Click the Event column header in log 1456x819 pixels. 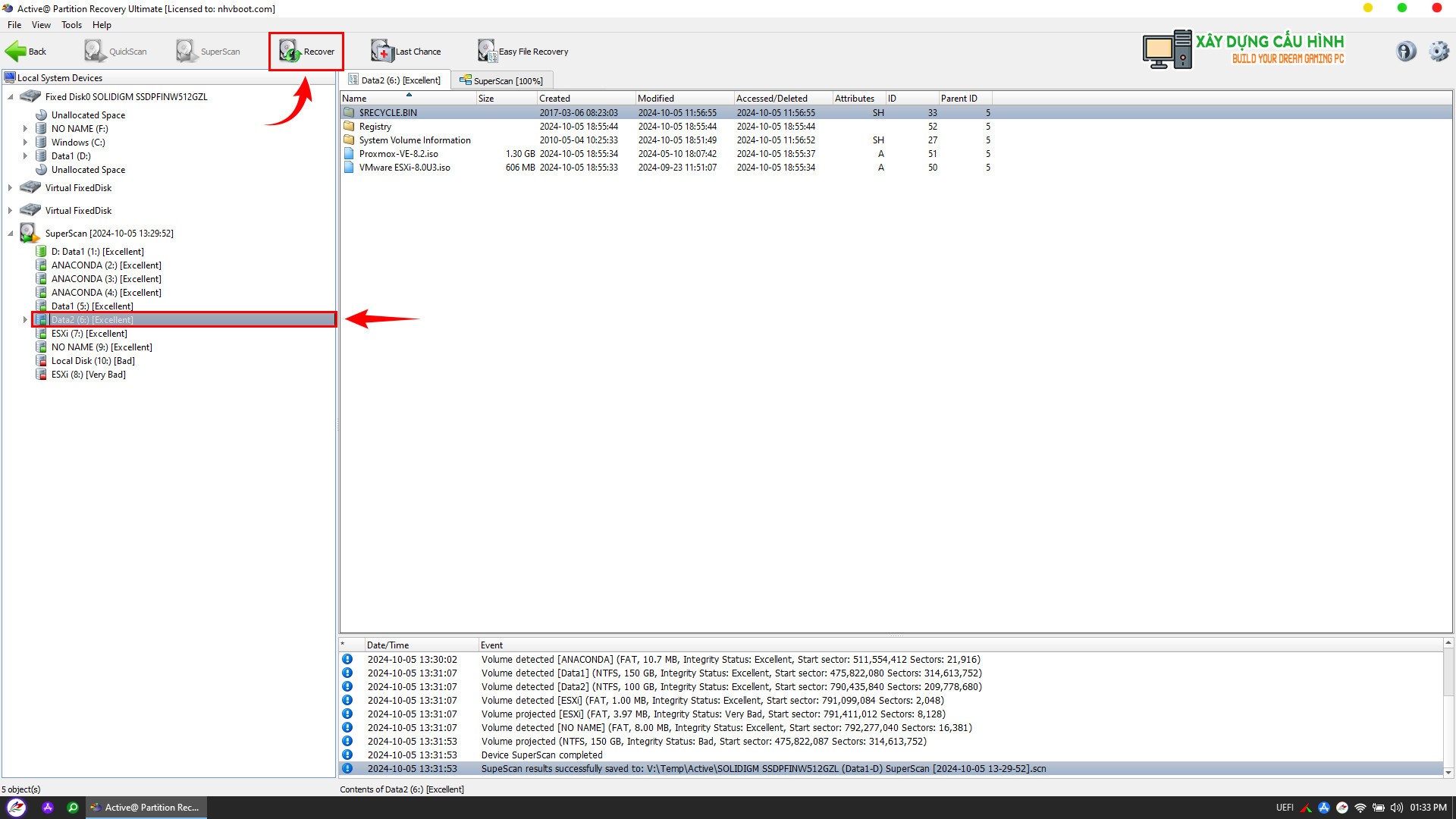coord(961,645)
